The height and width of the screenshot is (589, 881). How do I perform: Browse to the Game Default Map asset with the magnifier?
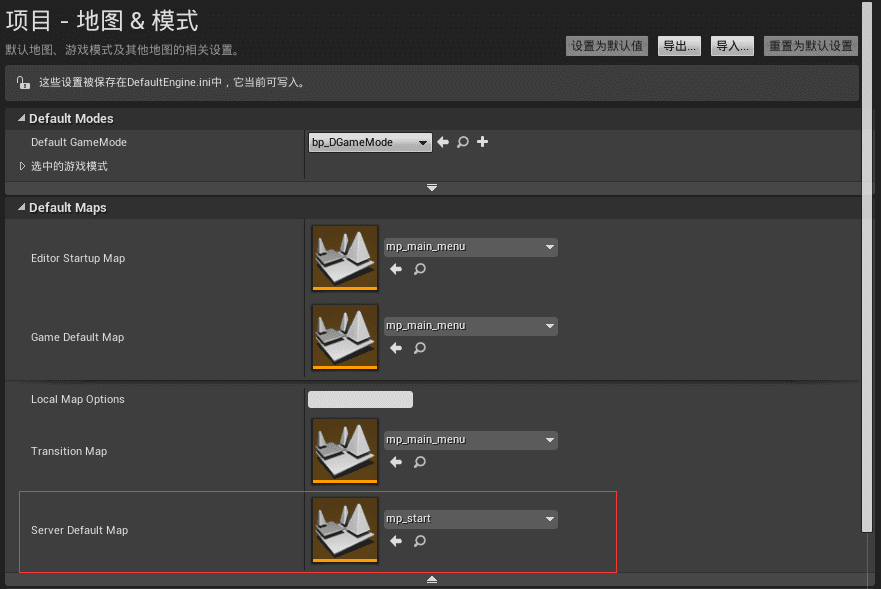click(420, 348)
